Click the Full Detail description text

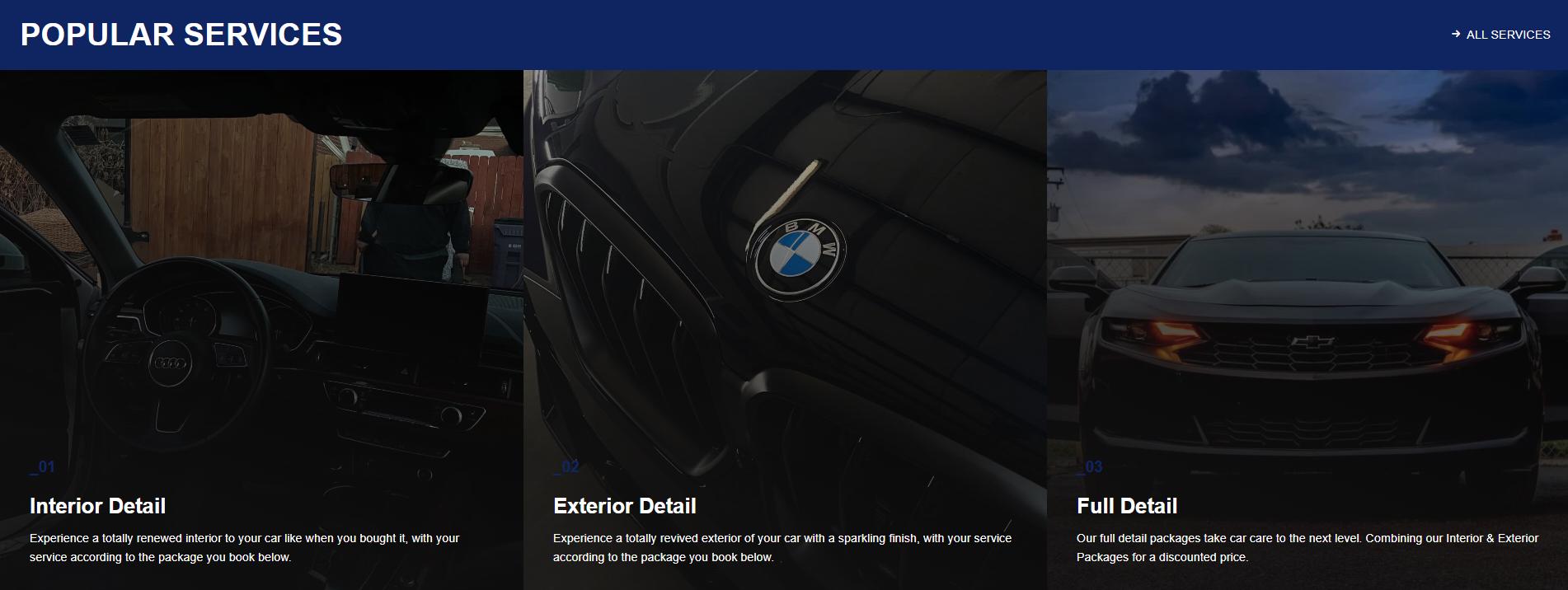1307,547
